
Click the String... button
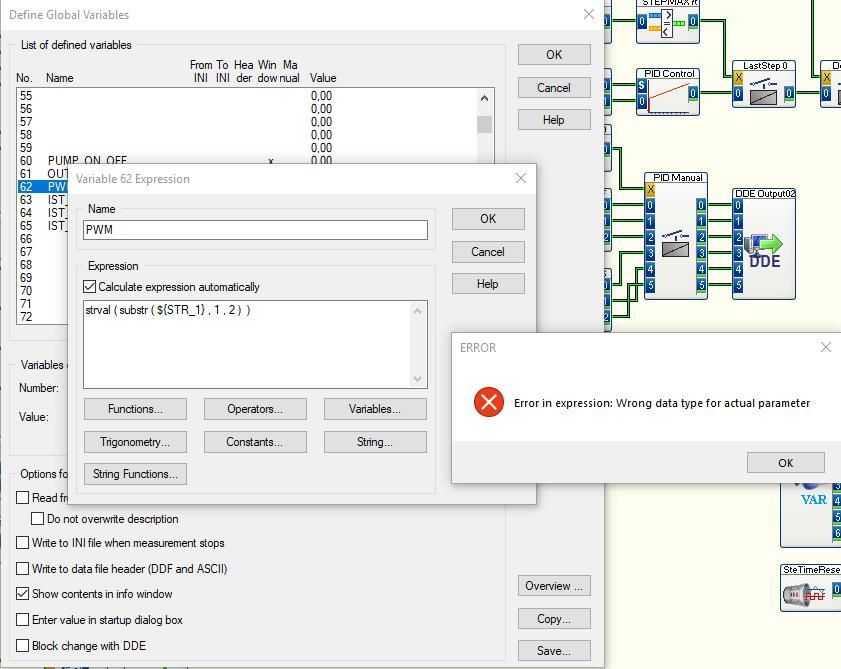pos(375,442)
